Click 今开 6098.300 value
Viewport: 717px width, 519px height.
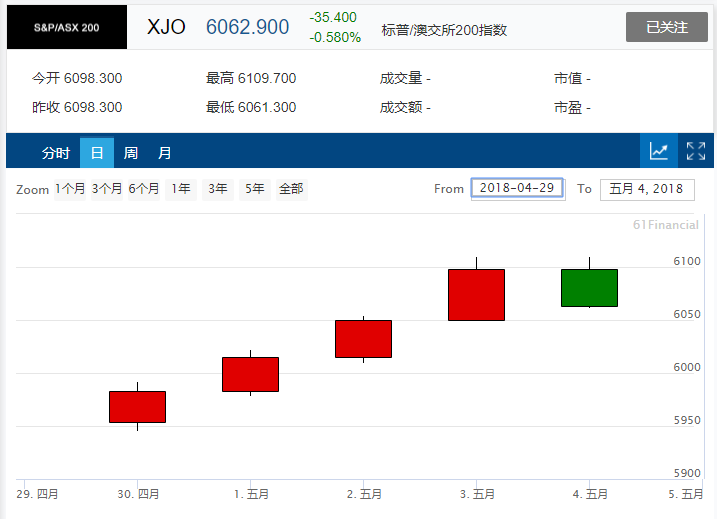click(x=77, y=78)
